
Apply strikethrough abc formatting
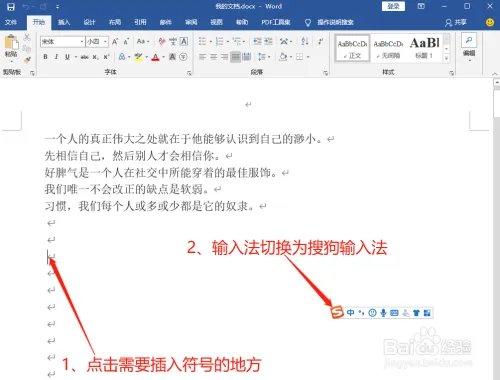pos(84,57)
